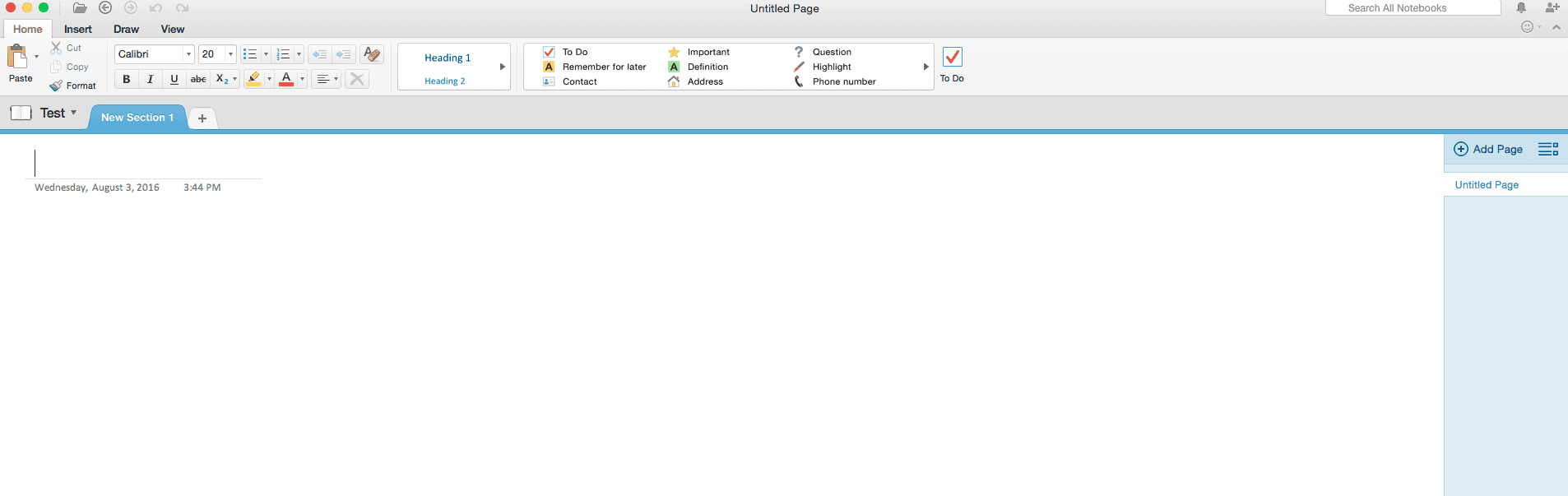This screenshot has width=1568, height=496.
Task: Click the Copy icon
Action: (x=56, y=67)
